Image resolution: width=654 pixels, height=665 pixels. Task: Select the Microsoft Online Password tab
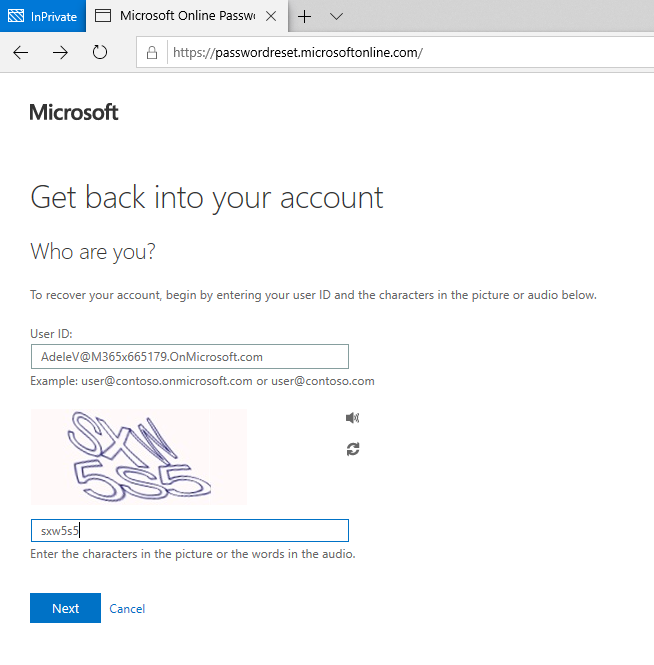[187, 16]
